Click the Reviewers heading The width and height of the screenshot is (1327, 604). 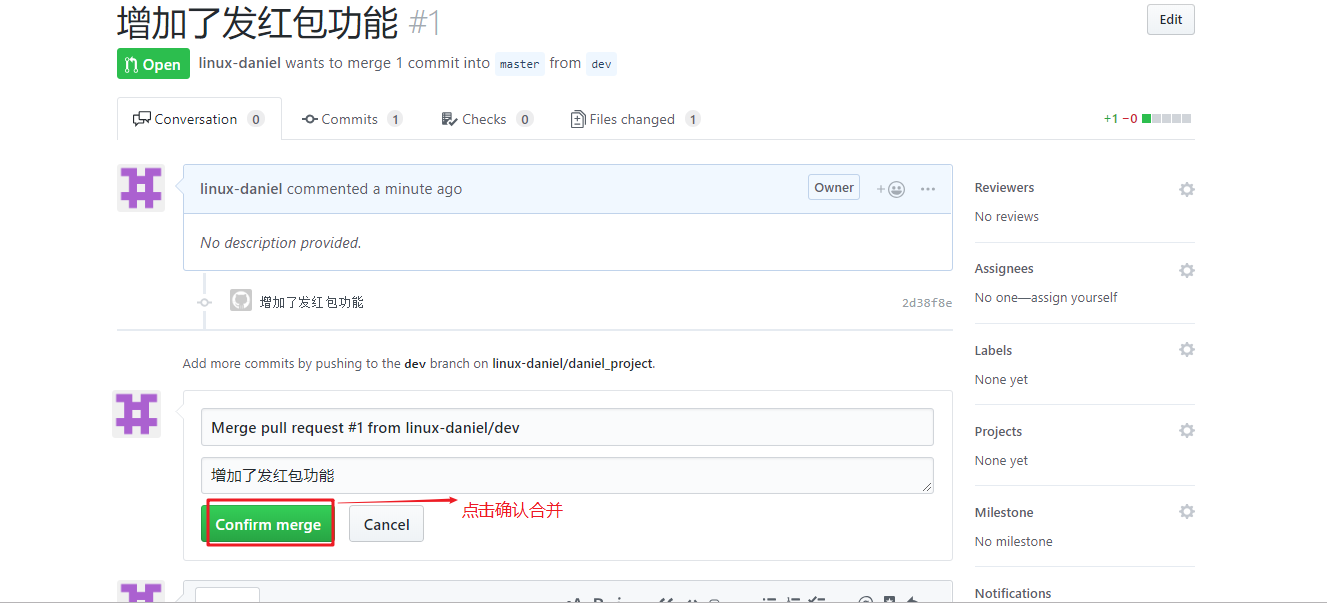coord(1004,188)
